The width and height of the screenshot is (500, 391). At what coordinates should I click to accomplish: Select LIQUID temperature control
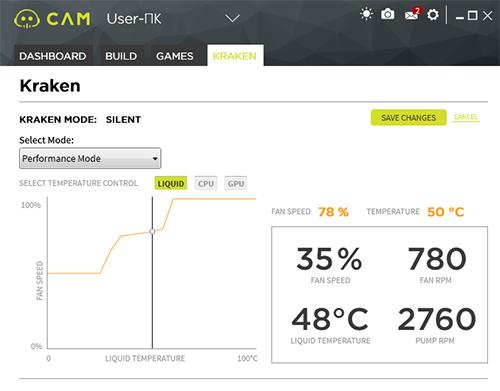(171, 183)
